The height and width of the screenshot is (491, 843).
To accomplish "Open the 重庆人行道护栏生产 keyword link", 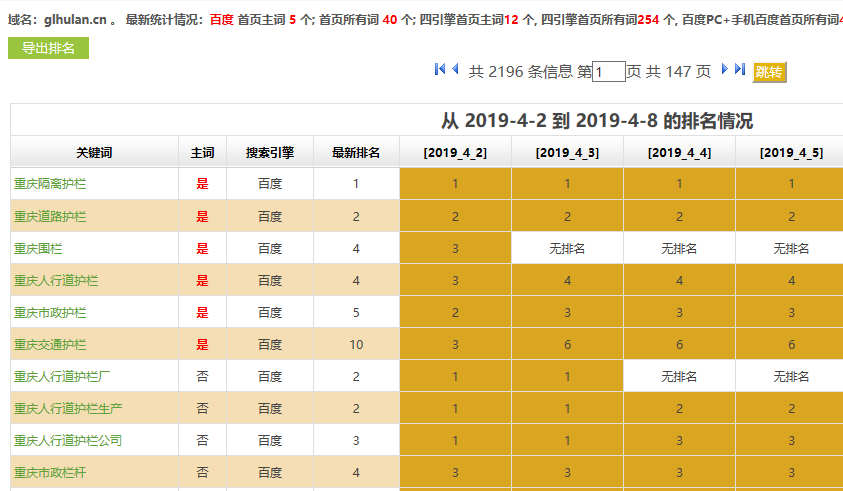I will [68, 408].
